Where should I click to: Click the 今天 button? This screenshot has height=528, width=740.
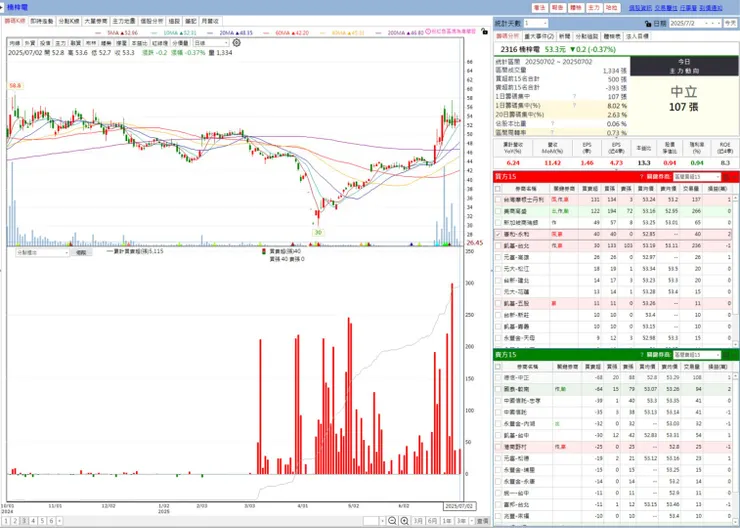(x=730, y=23)
